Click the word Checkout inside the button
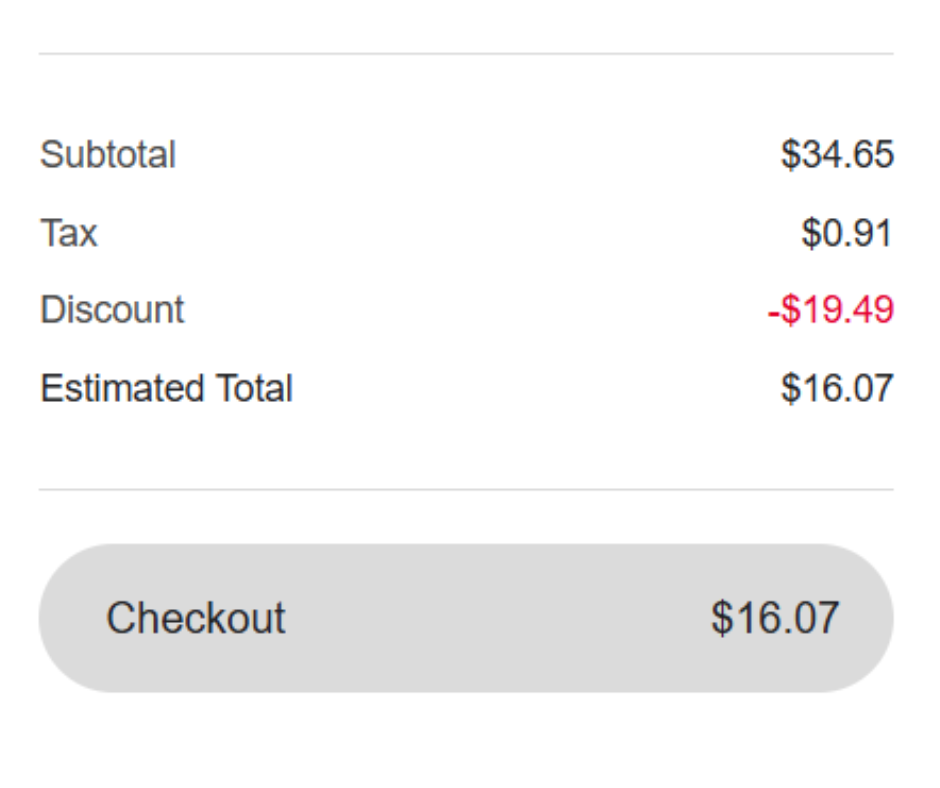The width and height of the screenshot is (940, 788). pos(195,618)
